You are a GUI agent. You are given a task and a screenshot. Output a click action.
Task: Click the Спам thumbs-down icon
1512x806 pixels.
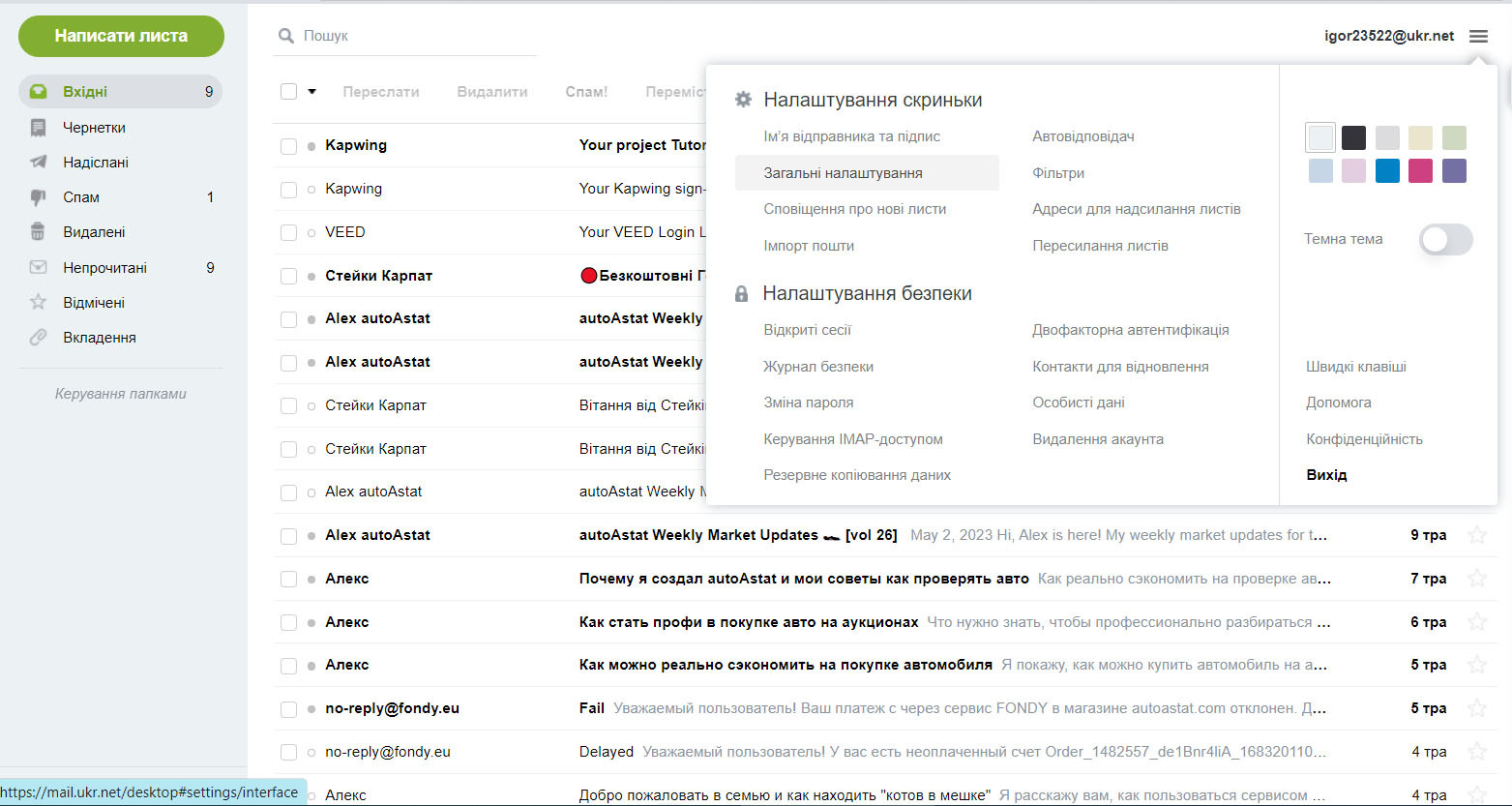(38, 197)
